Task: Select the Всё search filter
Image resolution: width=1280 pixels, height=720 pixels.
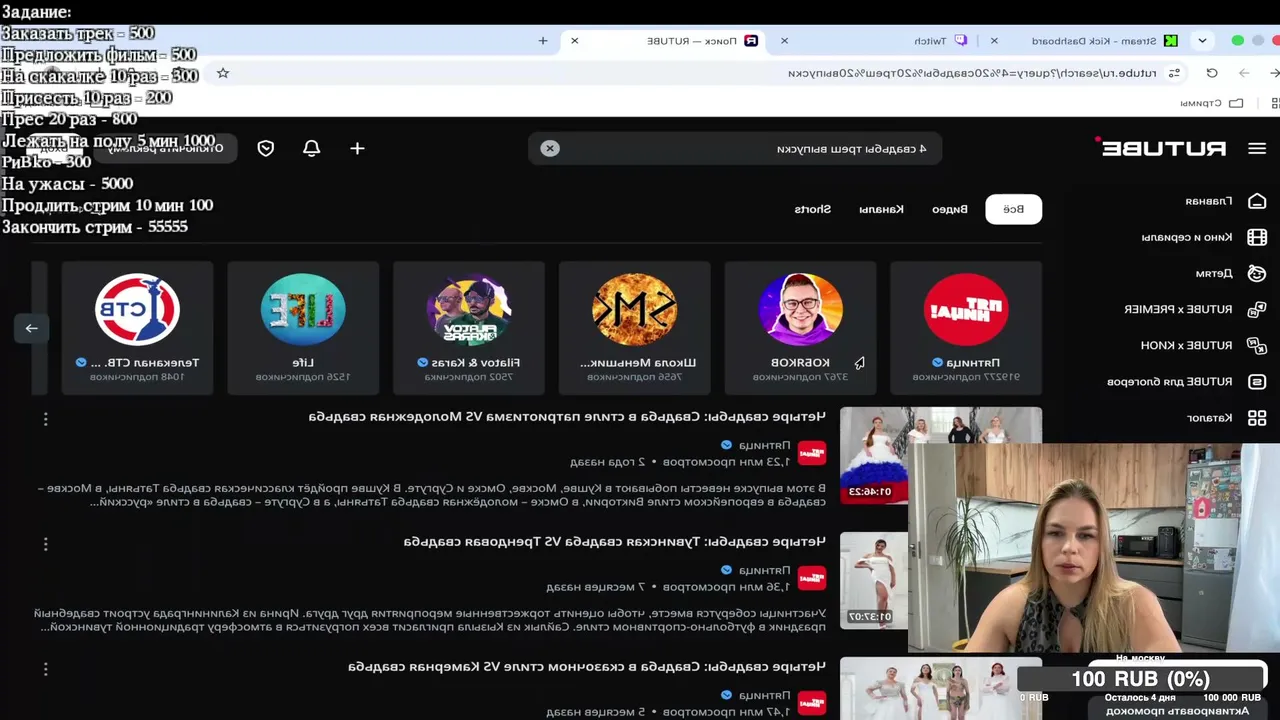Action: pos(1014,209)
